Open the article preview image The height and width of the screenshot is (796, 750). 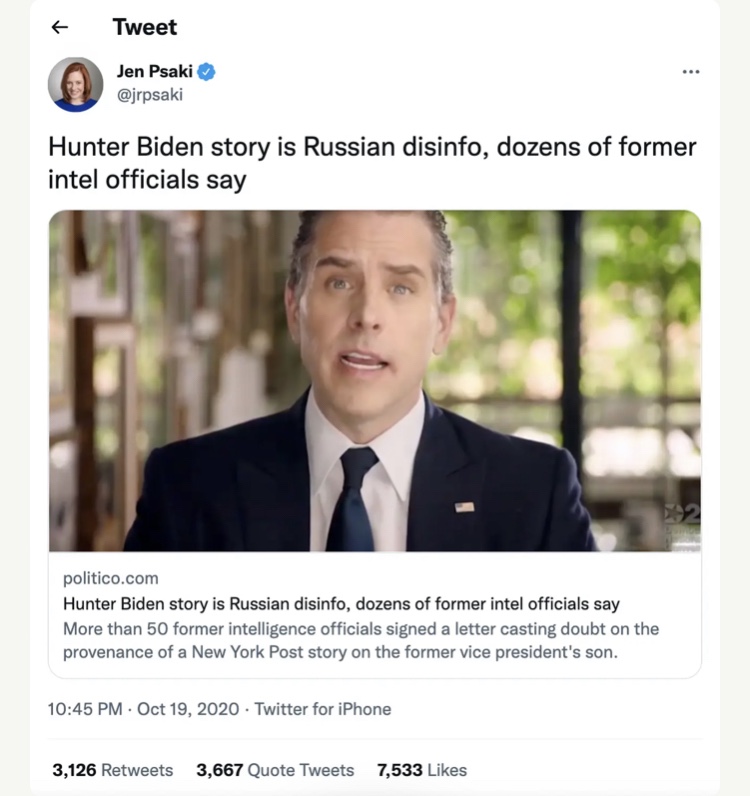374,380
